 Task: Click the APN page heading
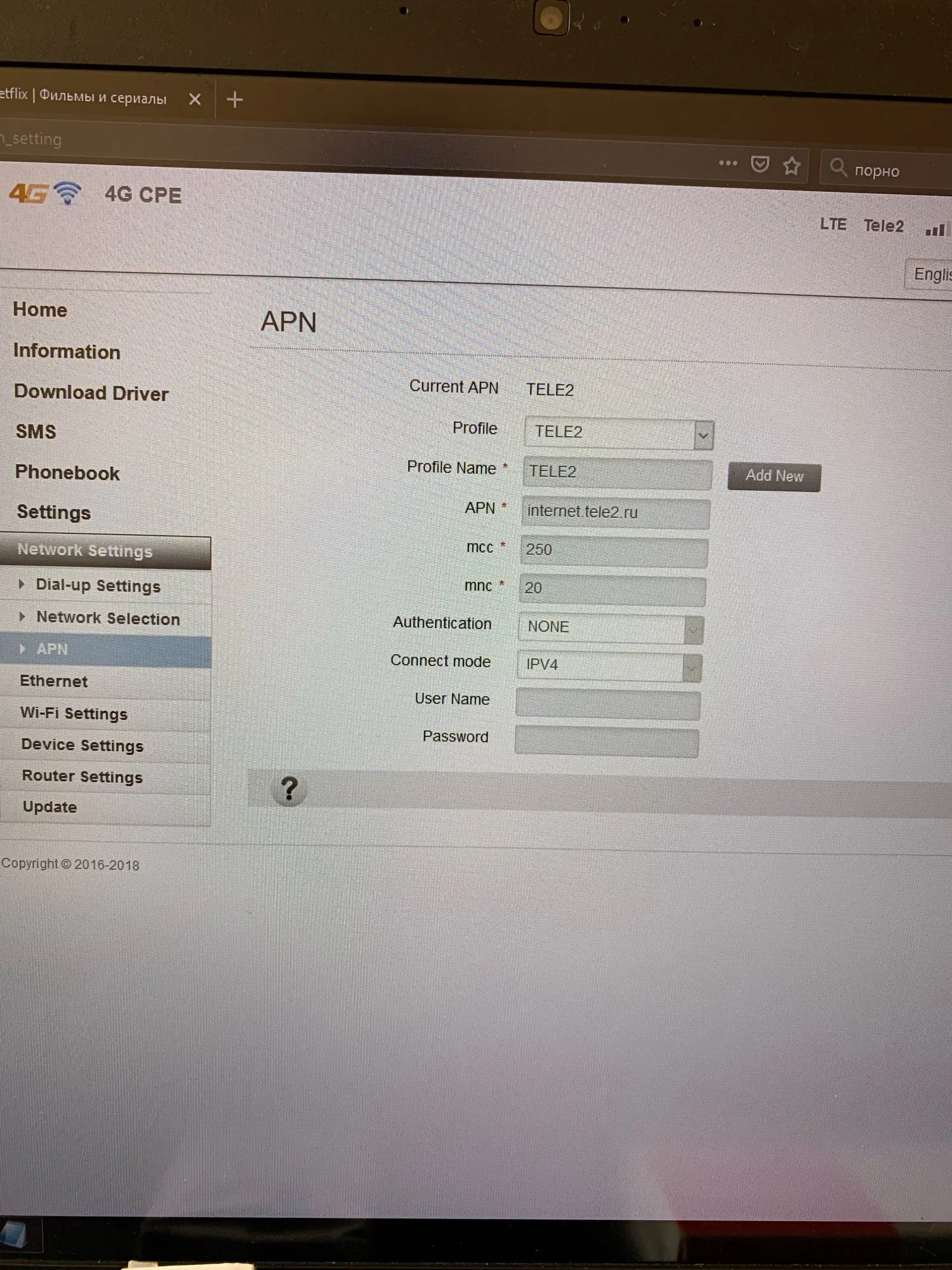pyautogui.click(x=289, y=322)
